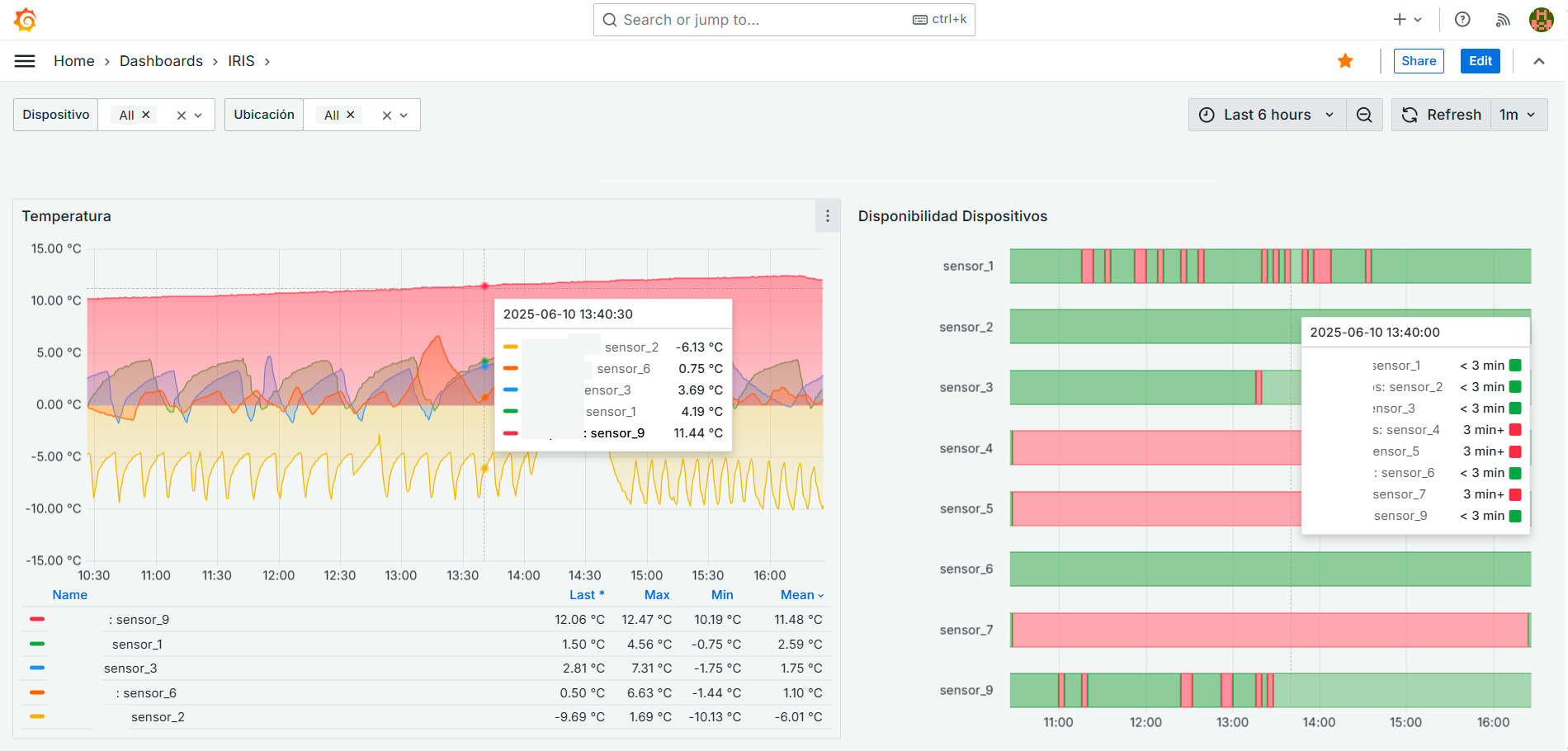1568x751 pixels.
Task: Click the star to unfavorite dashboard
Action: click(1345, 61)
